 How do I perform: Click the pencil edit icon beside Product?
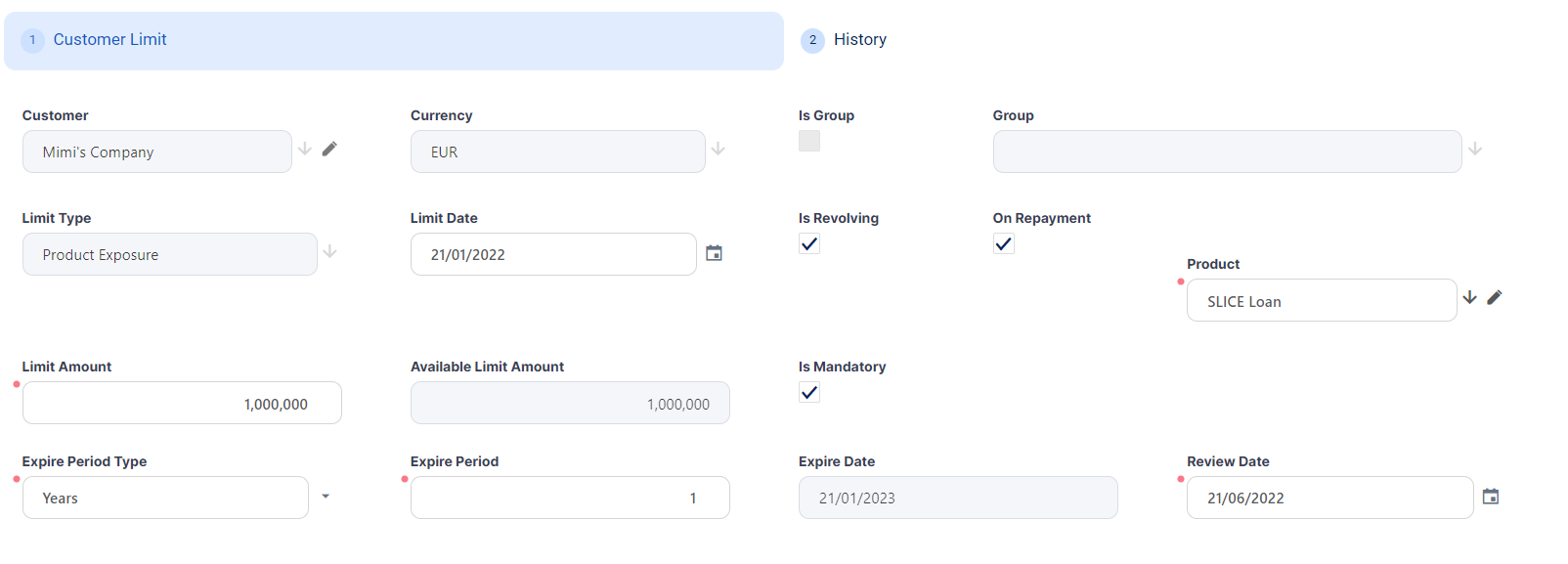[x=1494, y=297]
